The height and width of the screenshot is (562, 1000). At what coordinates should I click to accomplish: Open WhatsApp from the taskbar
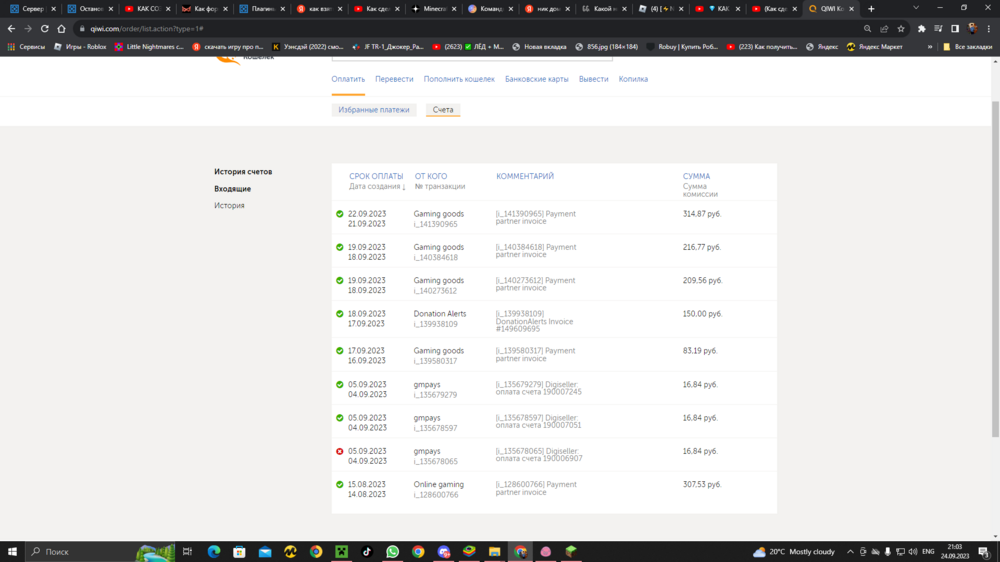tap(392, 552)
